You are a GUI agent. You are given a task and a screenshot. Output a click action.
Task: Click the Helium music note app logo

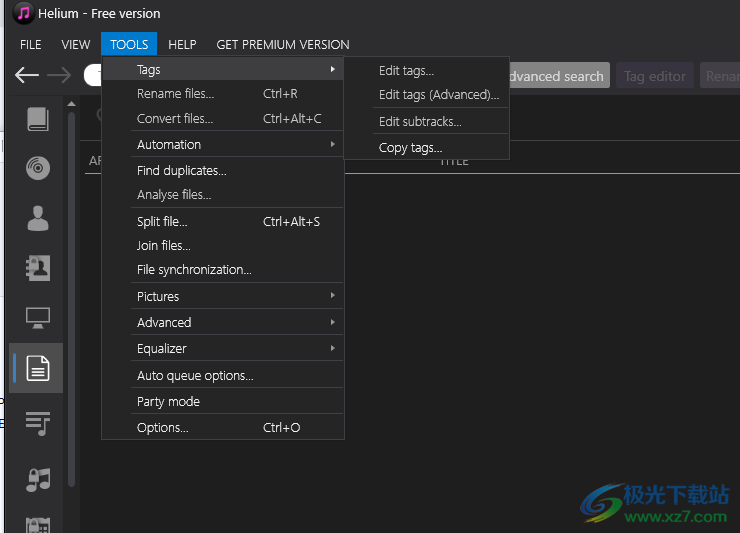click(23, 14)
